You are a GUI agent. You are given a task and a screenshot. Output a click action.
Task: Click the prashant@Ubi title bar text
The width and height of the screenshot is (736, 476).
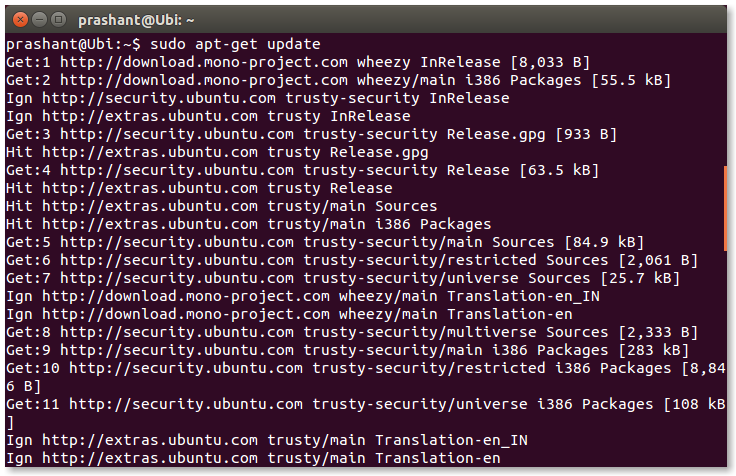(x=136, y=20)
